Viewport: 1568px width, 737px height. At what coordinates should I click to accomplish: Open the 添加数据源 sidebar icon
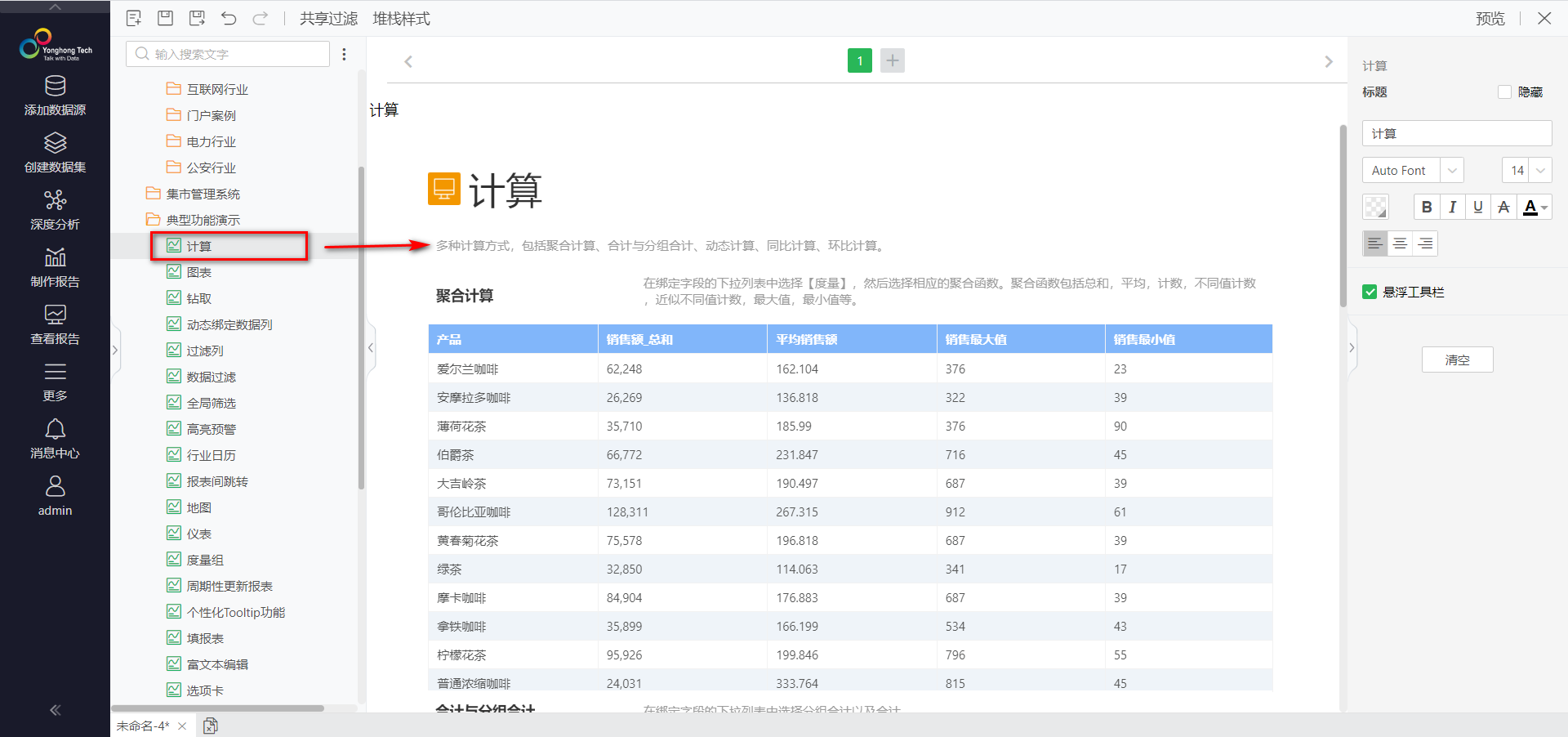tap(55, 95)
